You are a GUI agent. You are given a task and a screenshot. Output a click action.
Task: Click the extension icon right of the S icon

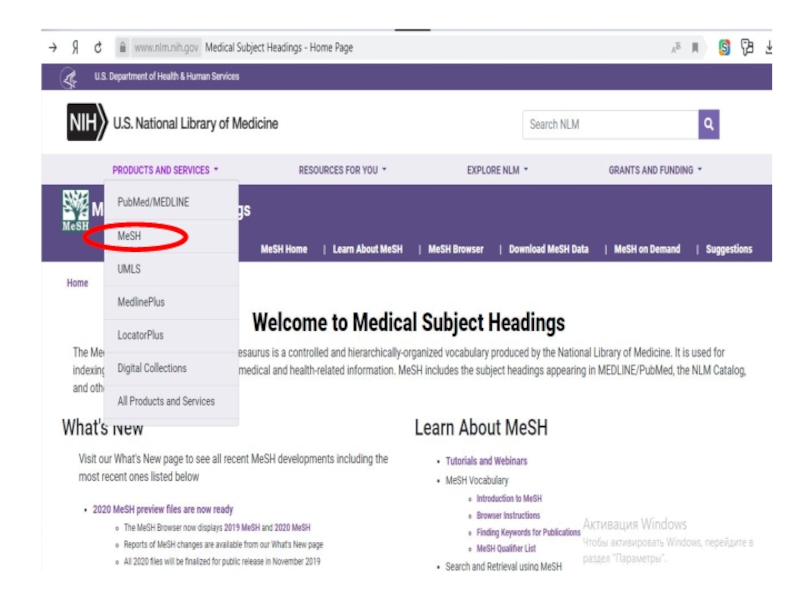pyautogui.click(x=747, y=47)
